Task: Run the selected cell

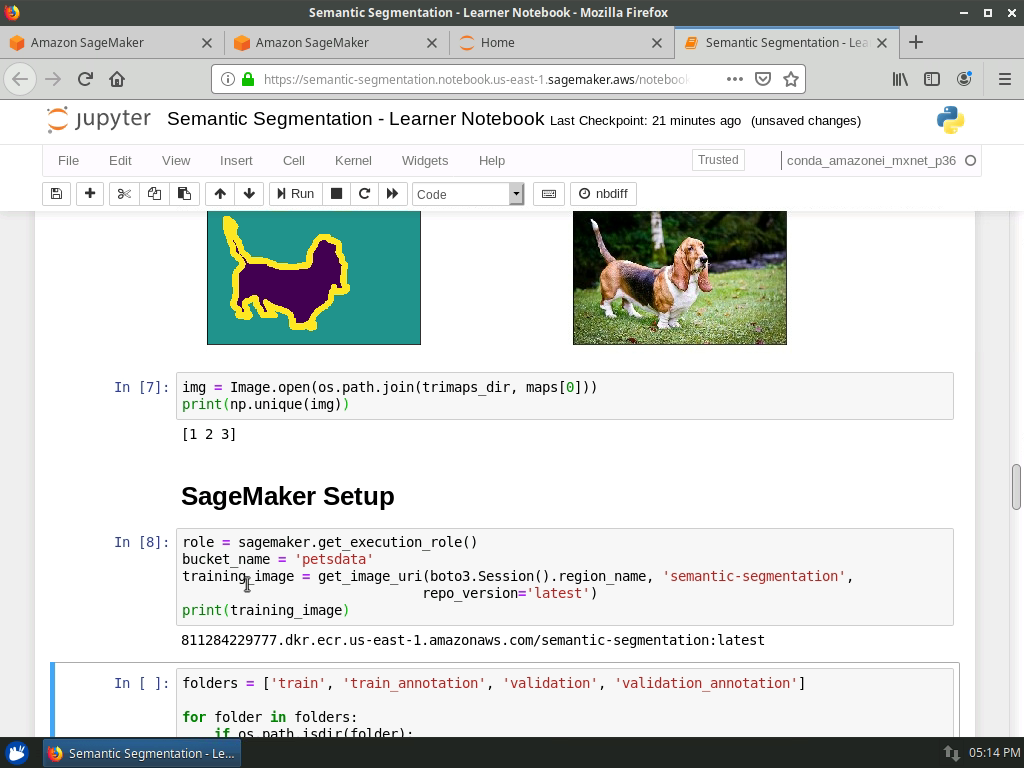Action: (296, 194)
